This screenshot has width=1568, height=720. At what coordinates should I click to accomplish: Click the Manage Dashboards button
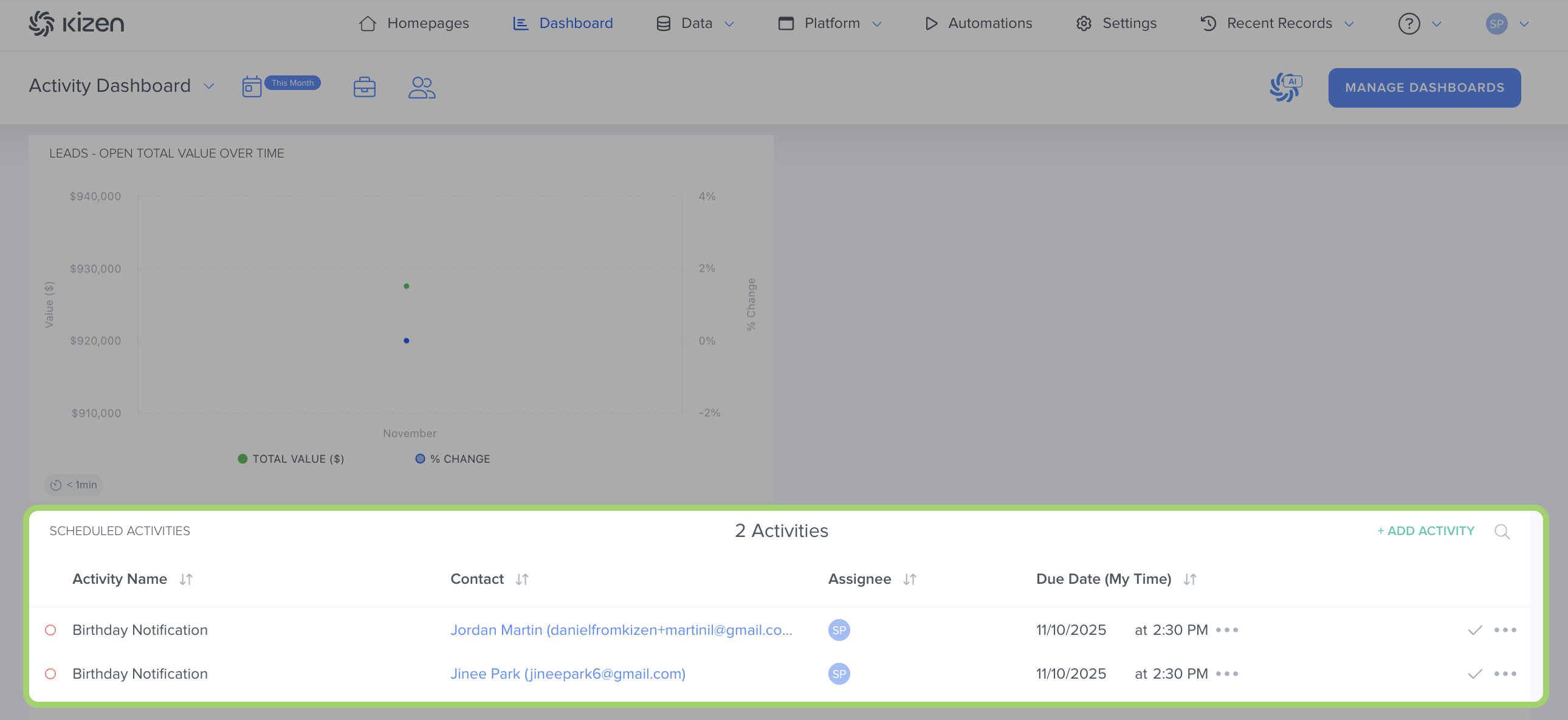click(x=1424, y=88)
